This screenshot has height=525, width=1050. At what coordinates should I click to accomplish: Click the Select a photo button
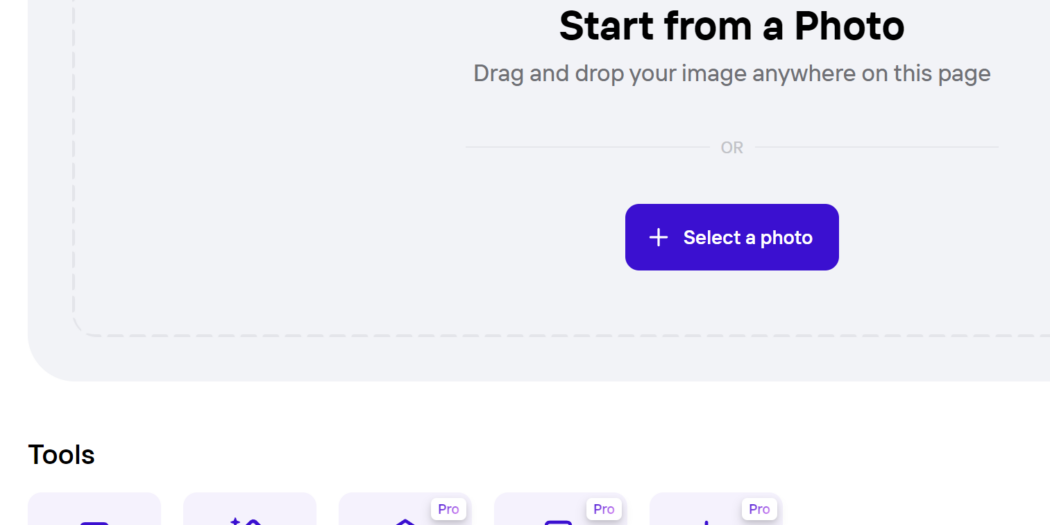pos(731,237)
